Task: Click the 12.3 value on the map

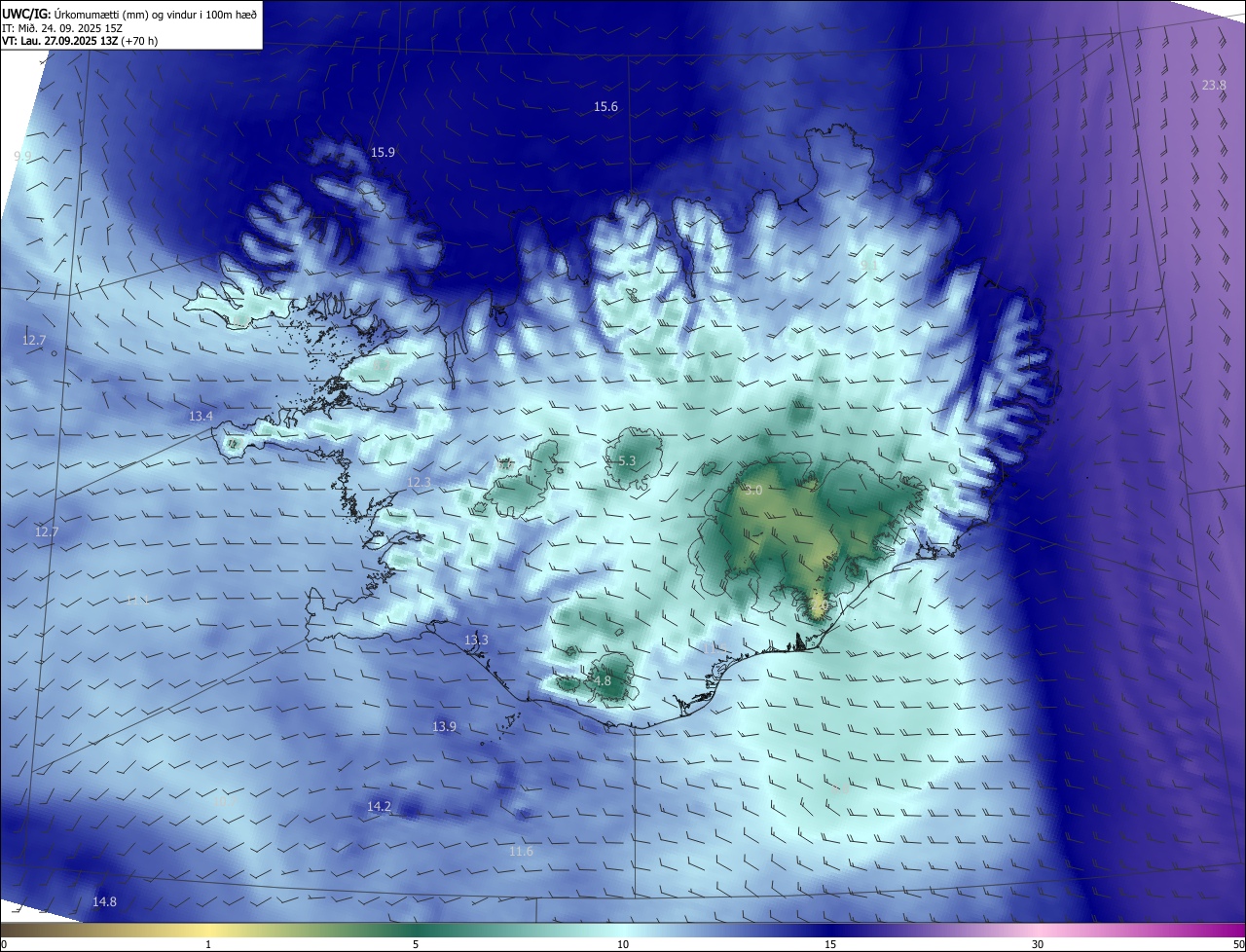Action: tap(419, 483)
